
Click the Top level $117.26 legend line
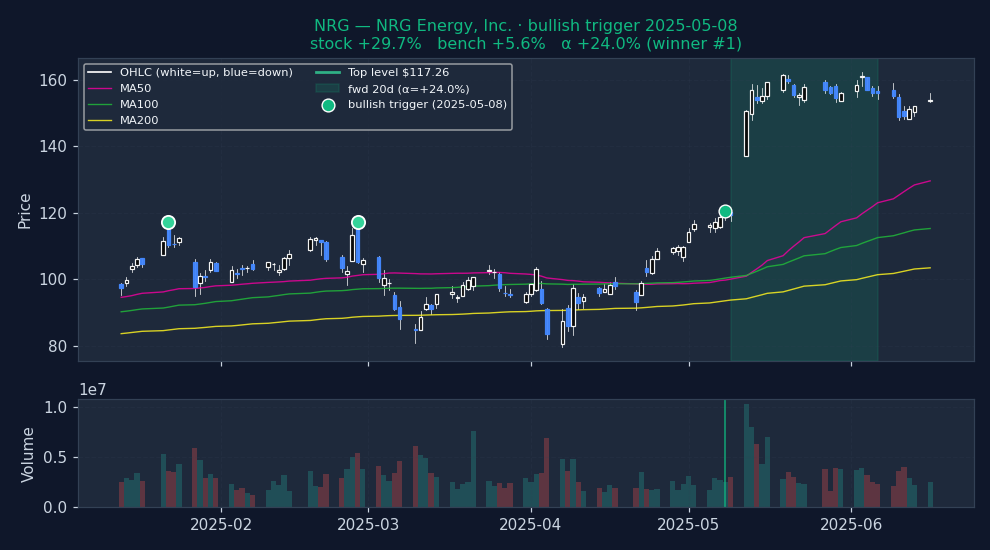328,73
